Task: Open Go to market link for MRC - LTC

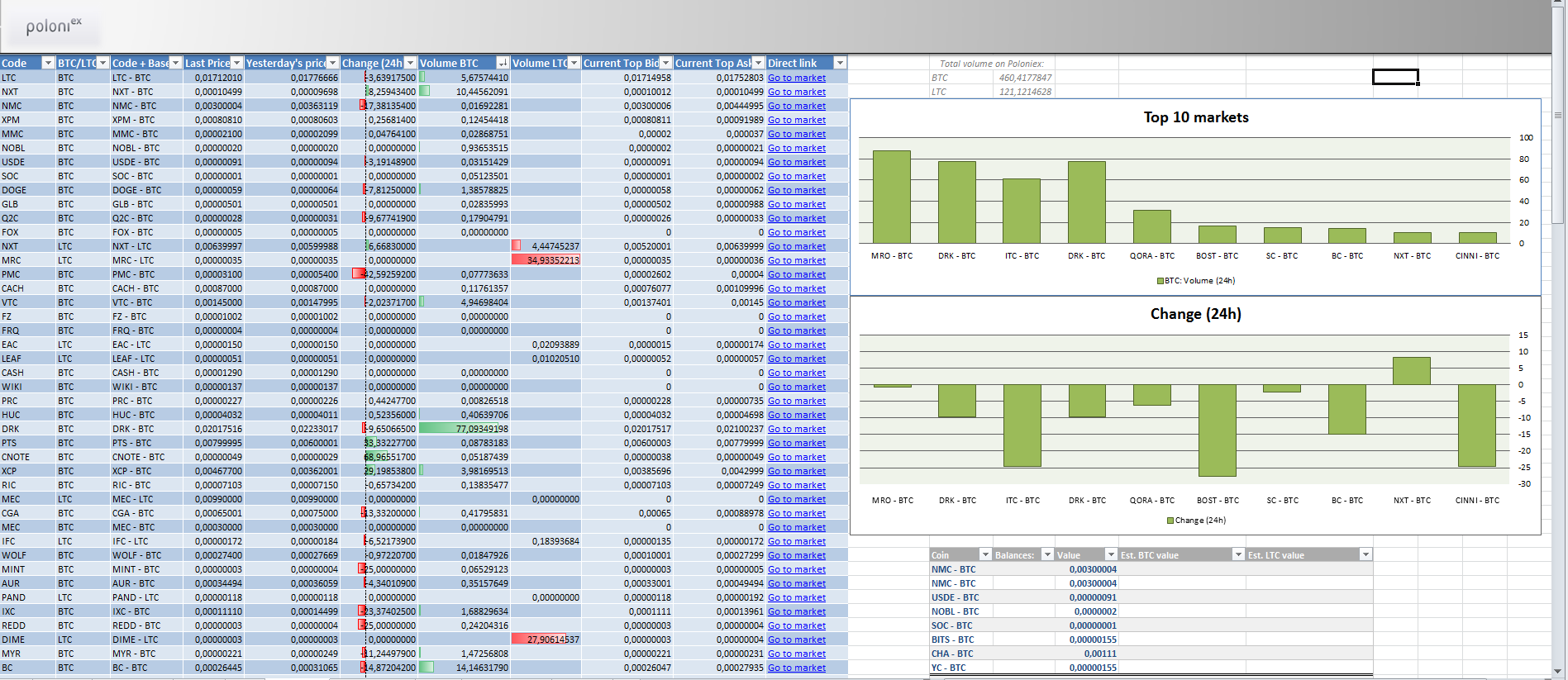Action: 797,260
